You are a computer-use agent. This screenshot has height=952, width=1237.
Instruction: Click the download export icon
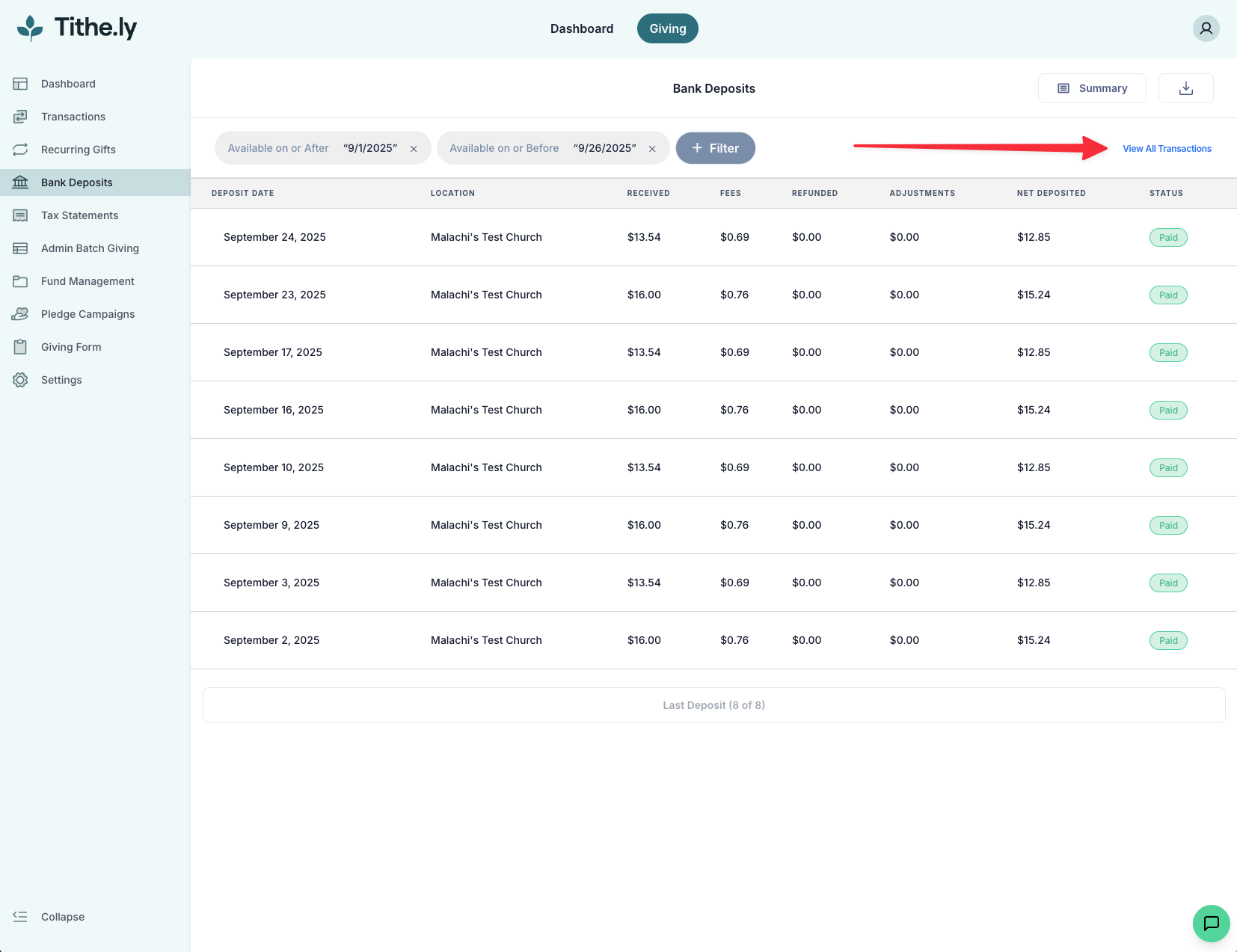(x=1185, y=87)
